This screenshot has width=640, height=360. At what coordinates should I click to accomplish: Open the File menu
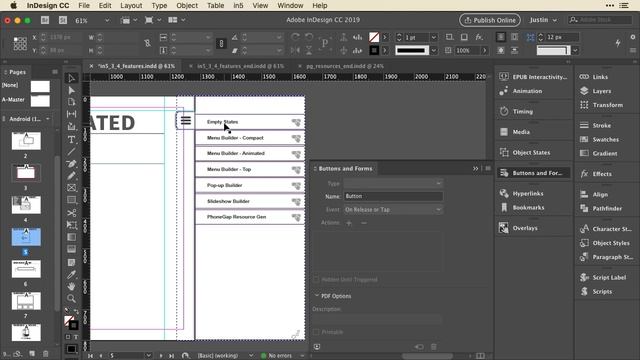click(84, 6)
